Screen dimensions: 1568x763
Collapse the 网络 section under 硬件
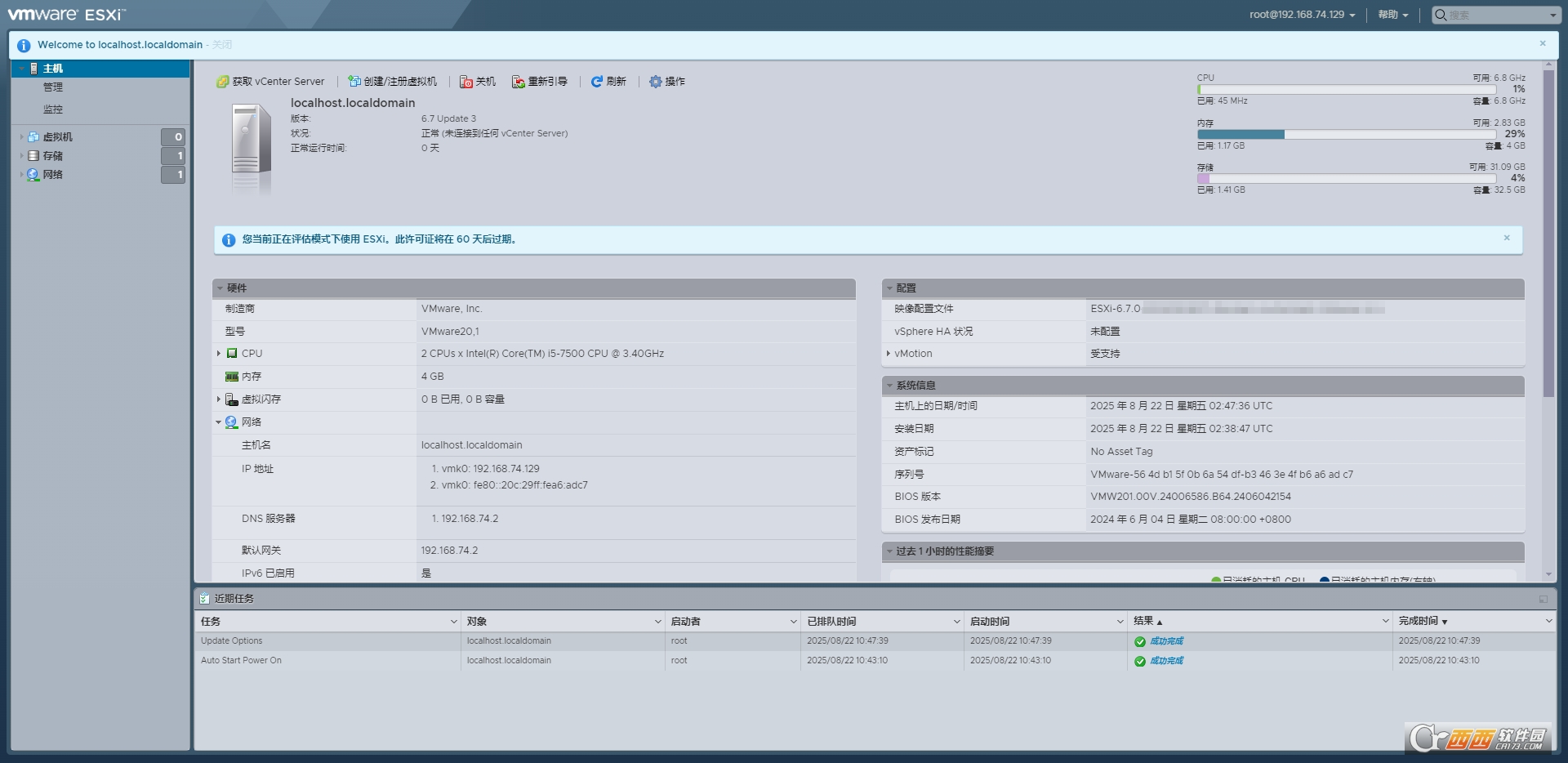click(x=219, y=422)
